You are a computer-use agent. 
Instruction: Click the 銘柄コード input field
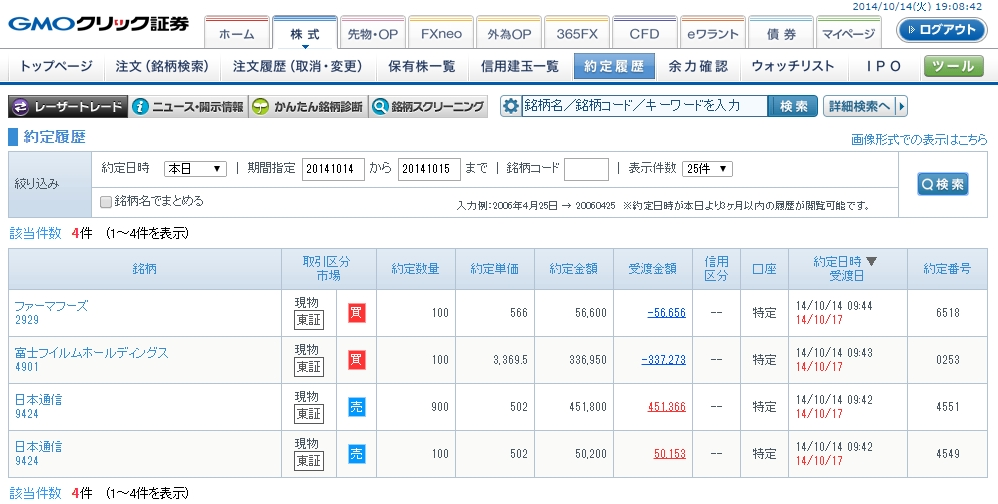tap(586, 169)
